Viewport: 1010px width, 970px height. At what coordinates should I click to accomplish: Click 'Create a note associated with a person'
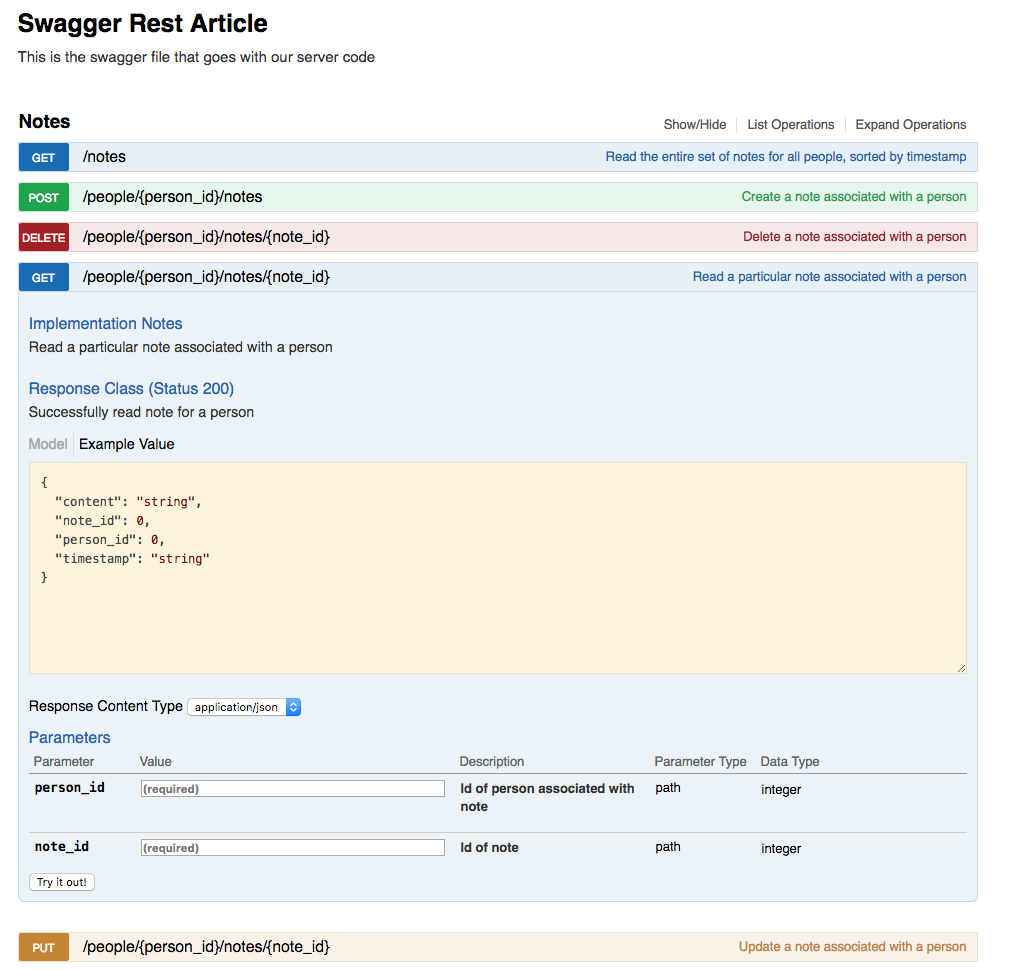pyautogui.click(x=853, y=197)
